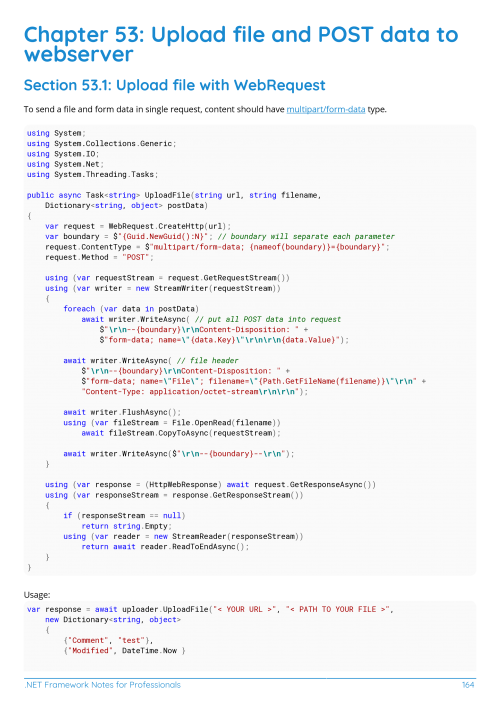
Task: Click the 'Usage:' label
Action: pos(37,595)
